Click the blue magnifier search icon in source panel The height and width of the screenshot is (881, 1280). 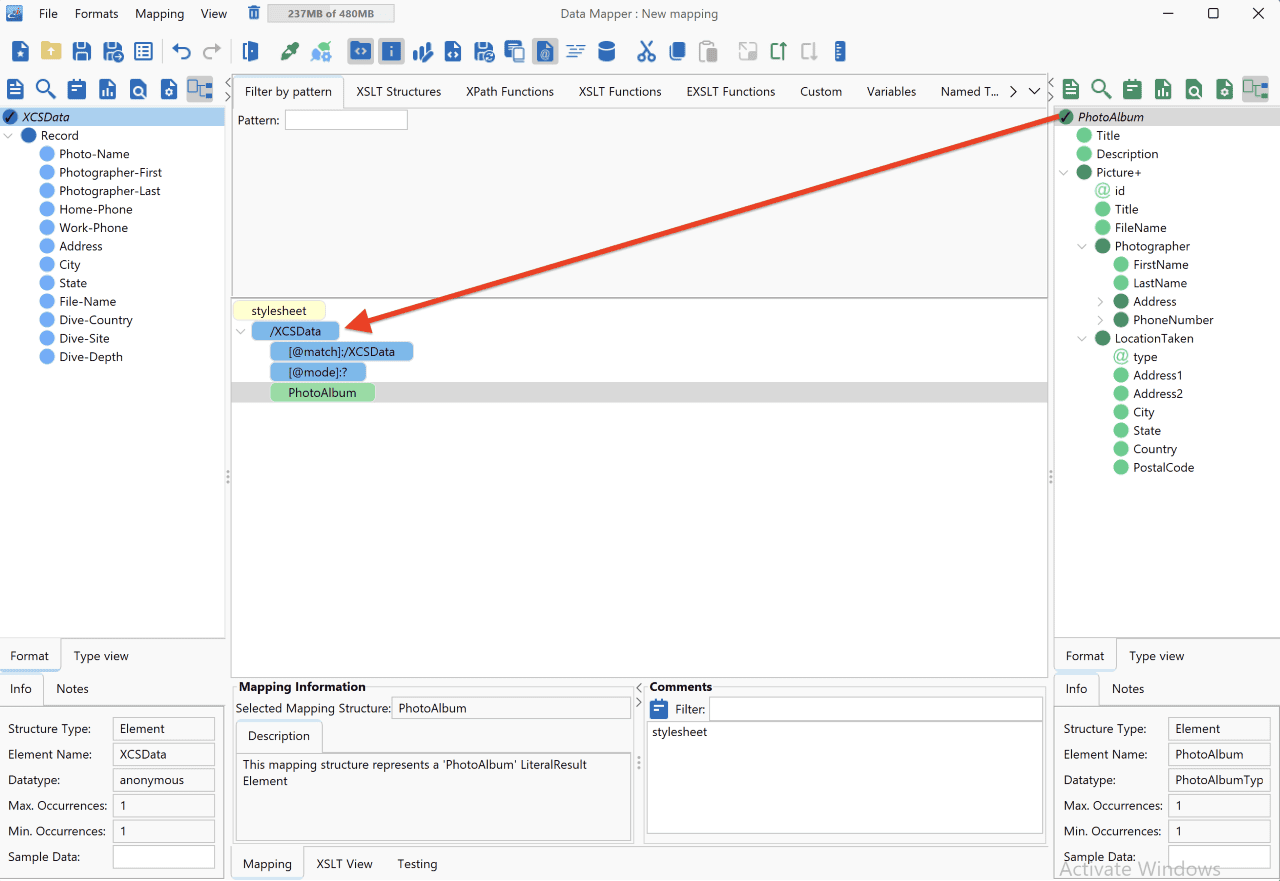(46, 89)
